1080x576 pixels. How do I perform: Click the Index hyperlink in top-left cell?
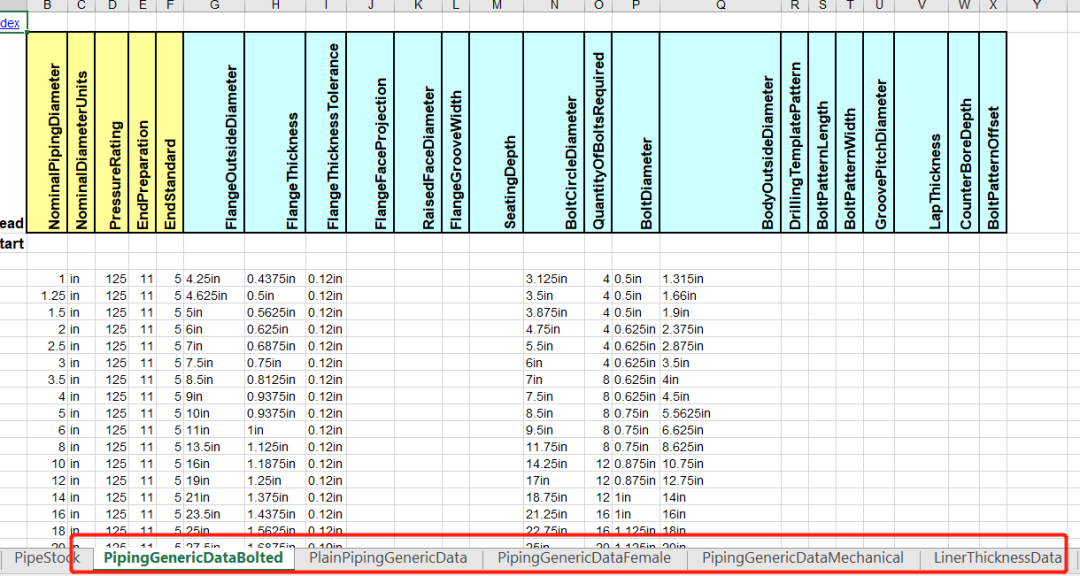(x=10, y=23)
